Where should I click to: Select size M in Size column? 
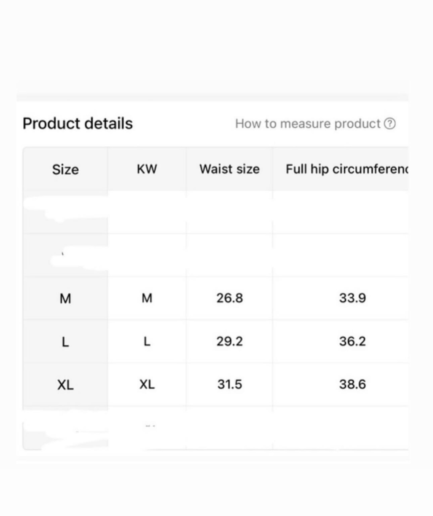coord(65,298)
